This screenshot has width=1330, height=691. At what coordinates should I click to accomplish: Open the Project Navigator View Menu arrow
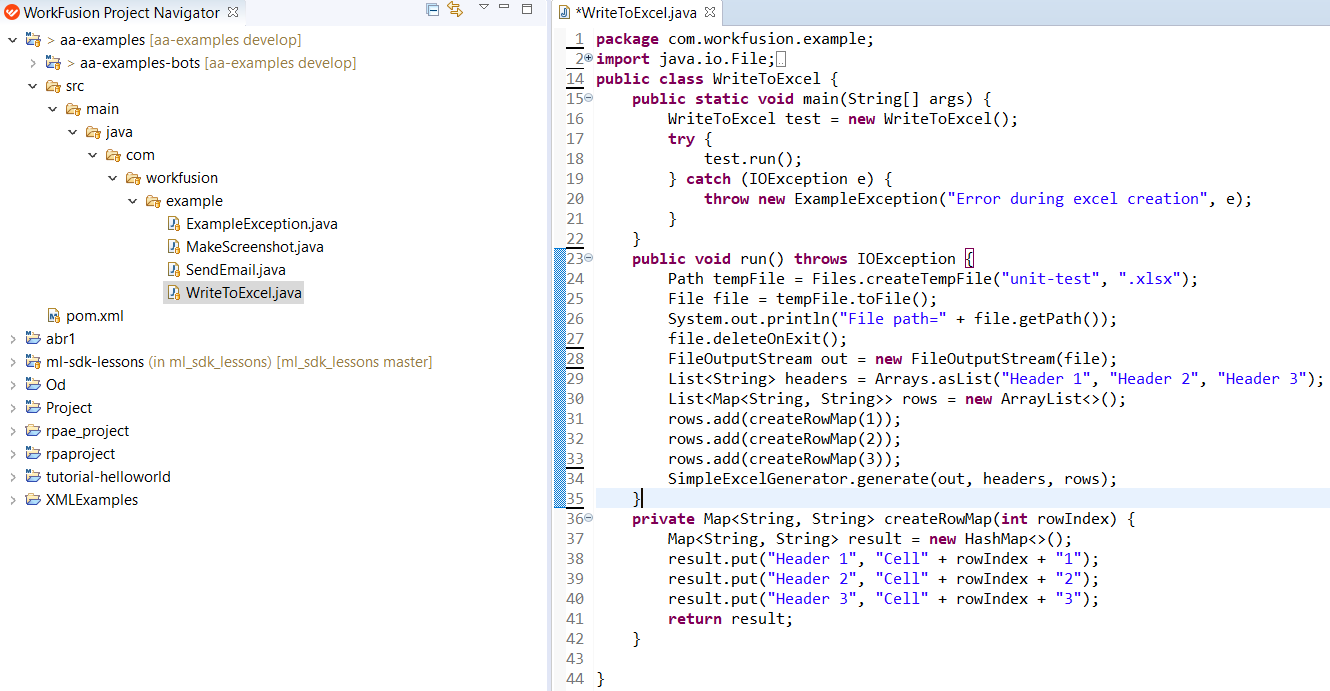point(483,7)
